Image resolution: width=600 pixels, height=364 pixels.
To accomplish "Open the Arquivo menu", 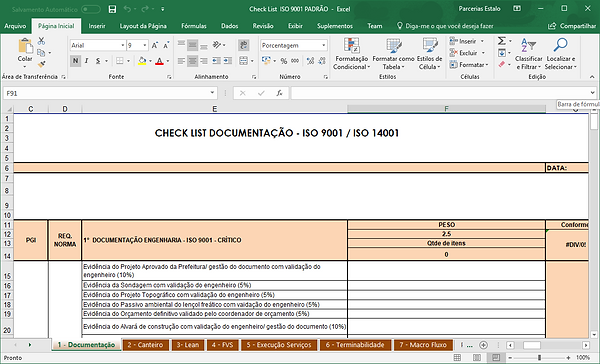I will coord(15,26).
